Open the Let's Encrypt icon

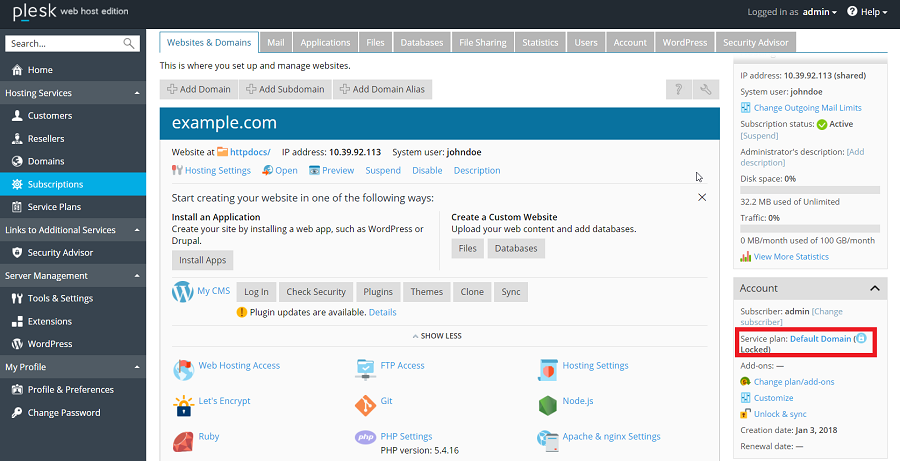(x=183, y=404)
